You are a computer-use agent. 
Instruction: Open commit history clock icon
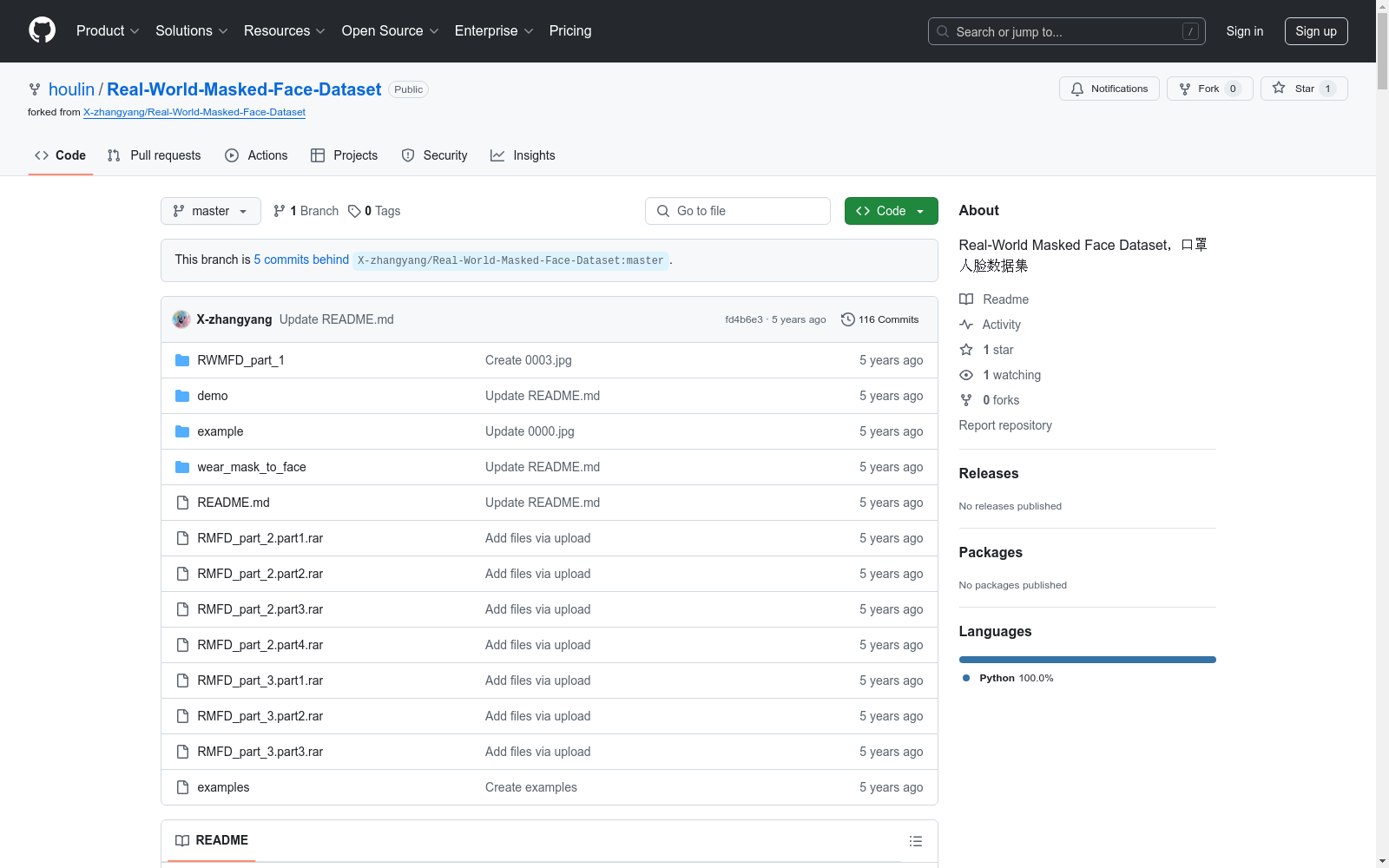tap(848, 319)
